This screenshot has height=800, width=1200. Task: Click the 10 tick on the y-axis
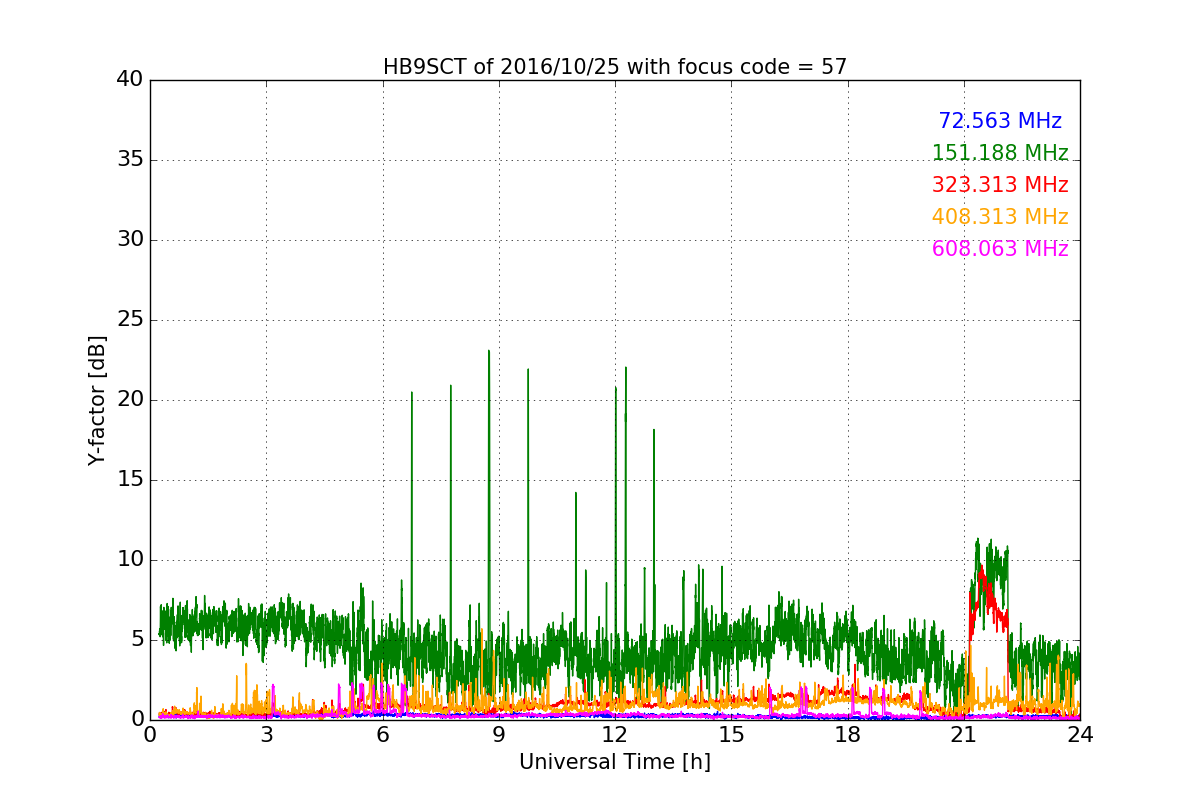point(130,560)
